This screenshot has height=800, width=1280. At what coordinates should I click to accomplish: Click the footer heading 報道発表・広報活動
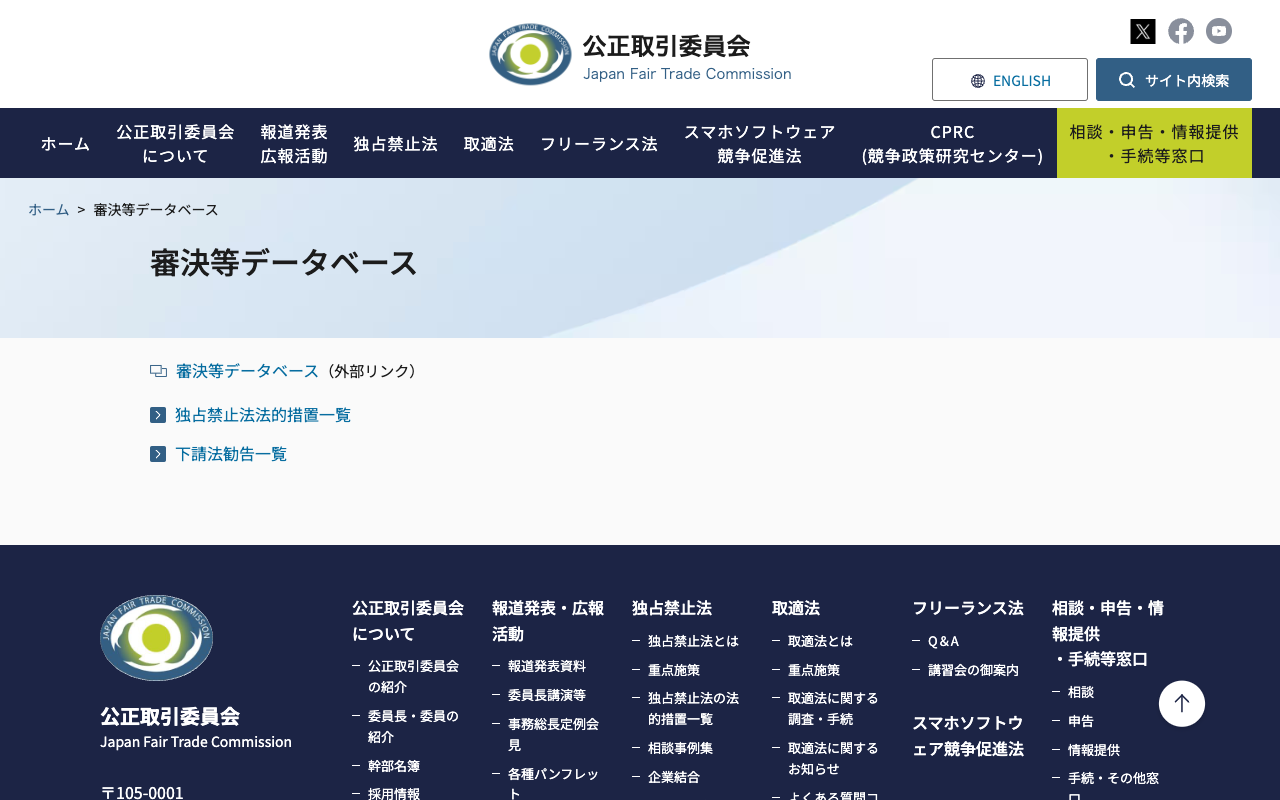[548, 620]
